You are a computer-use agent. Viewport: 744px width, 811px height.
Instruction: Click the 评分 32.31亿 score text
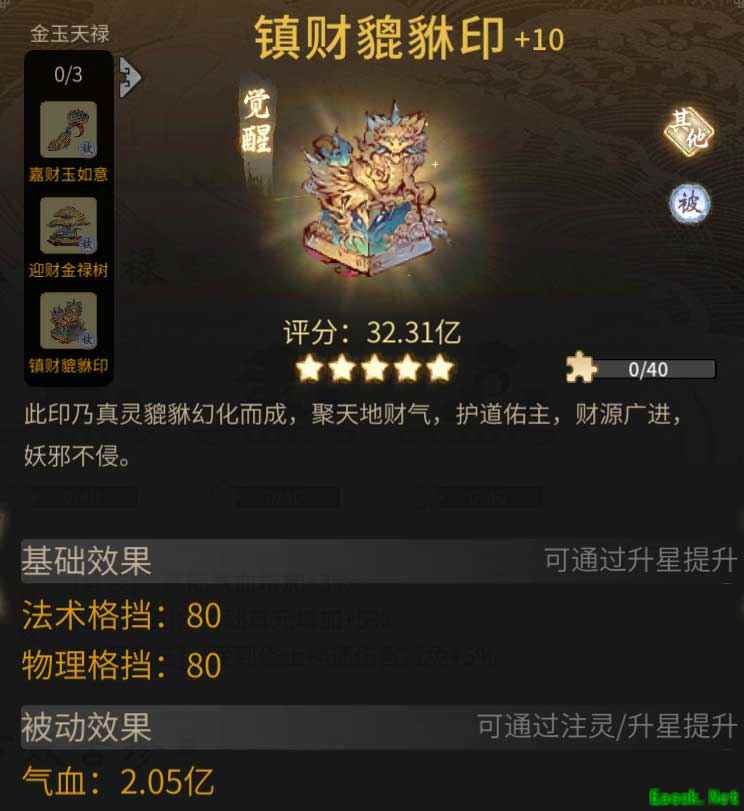371,332
